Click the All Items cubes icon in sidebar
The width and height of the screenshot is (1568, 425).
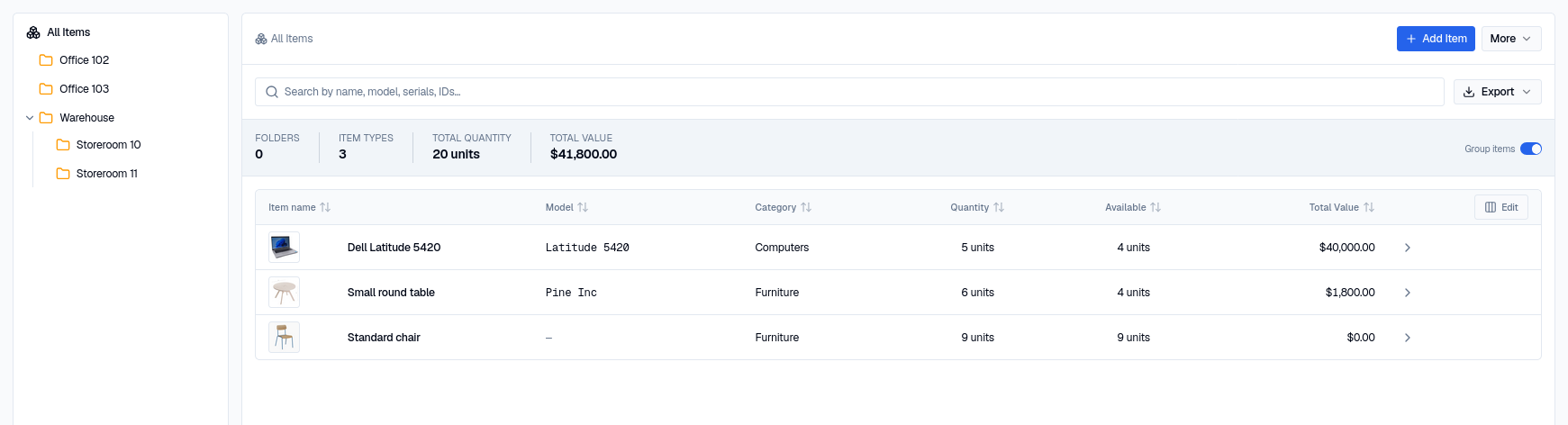(33, 32)
